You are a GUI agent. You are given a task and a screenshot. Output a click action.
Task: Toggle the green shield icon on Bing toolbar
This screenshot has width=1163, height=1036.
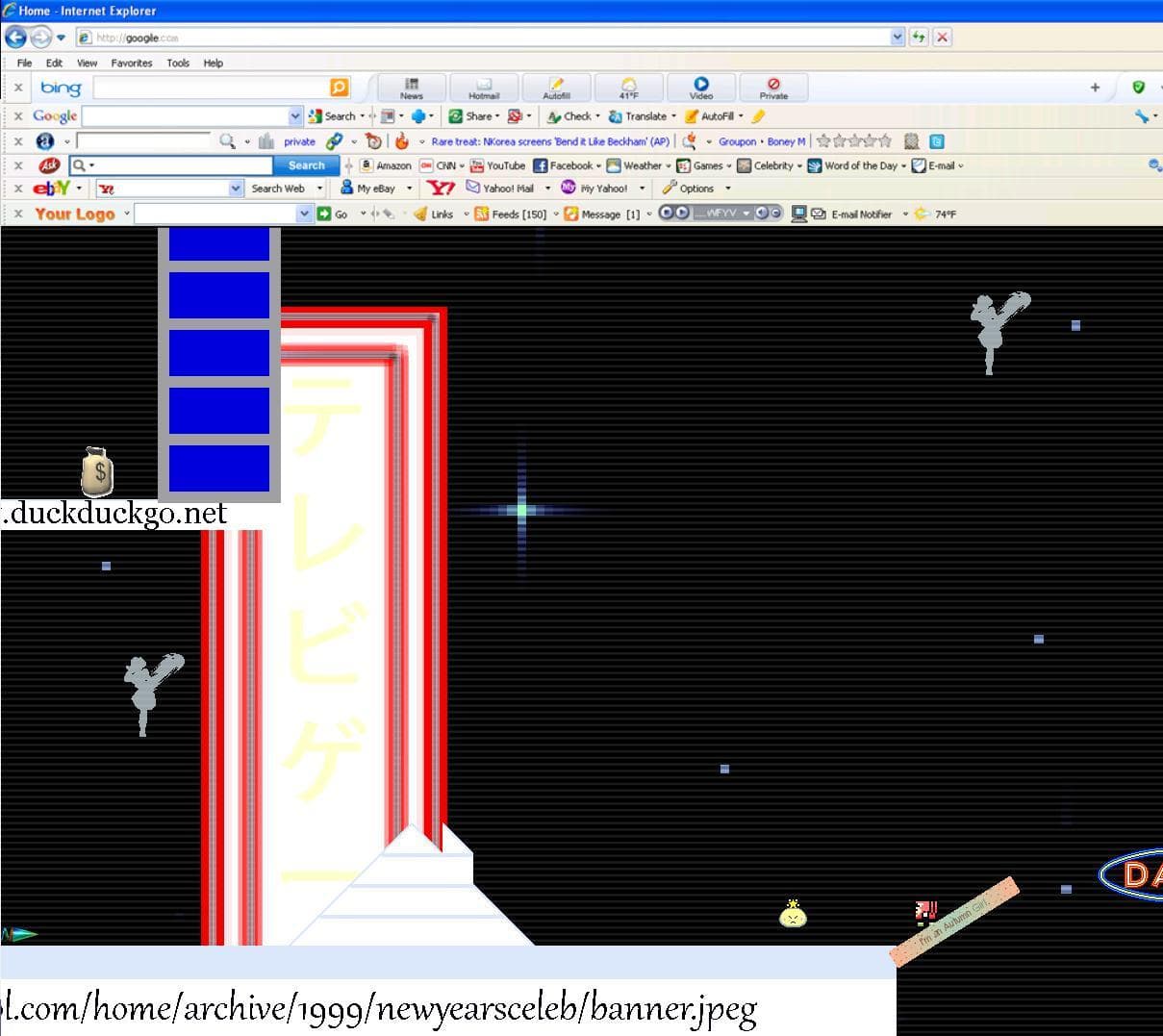[x=1139, y=88]
